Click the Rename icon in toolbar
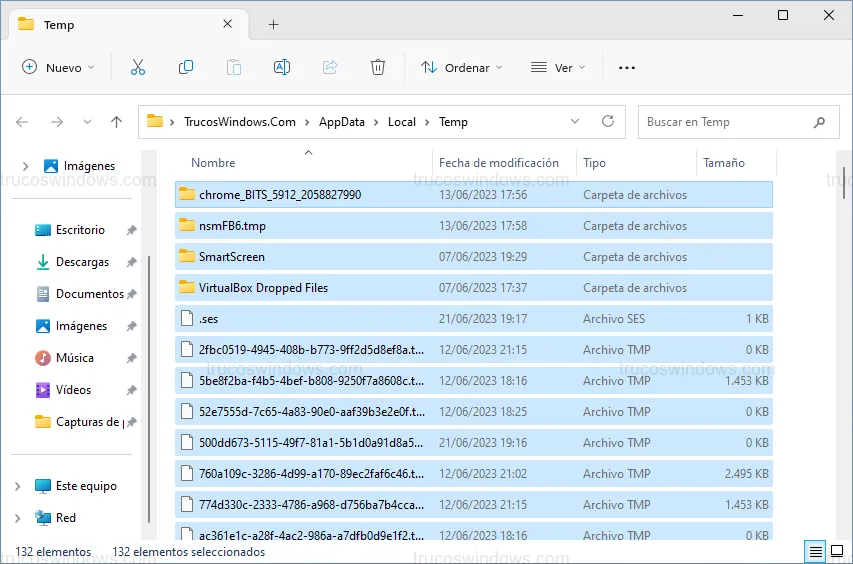 (282, 67)
